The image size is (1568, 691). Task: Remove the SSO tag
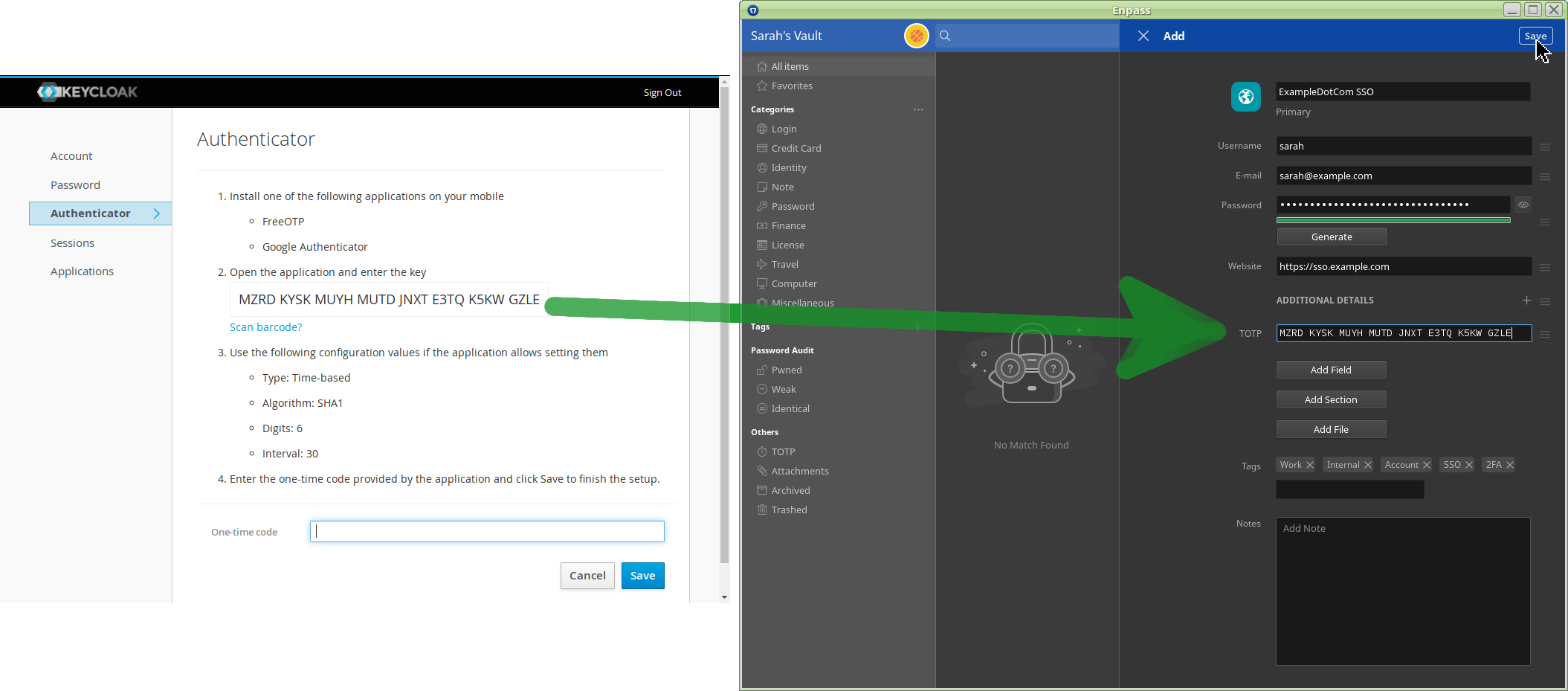point(1469,465)
